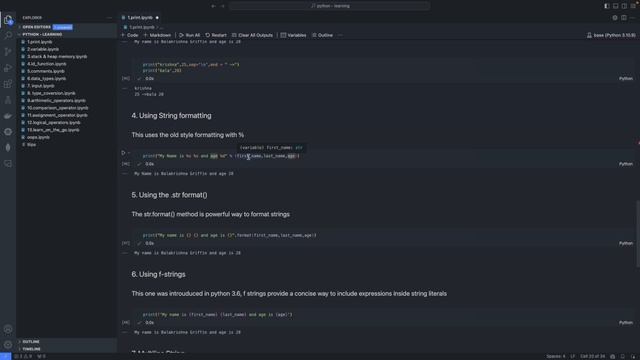
Task: Open 8. type_coversion.ipynb file
Action: (51, 93)
